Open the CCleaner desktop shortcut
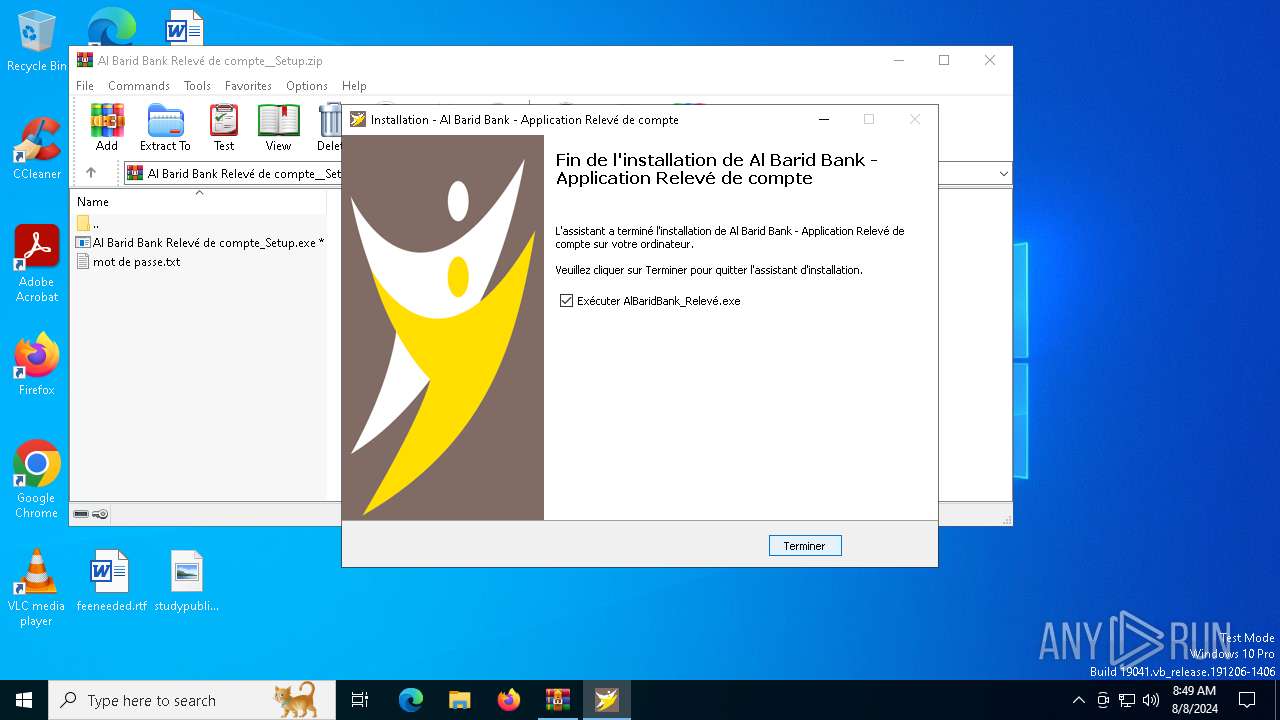Viewport: 1280px width, 720px height. (37, 149)
